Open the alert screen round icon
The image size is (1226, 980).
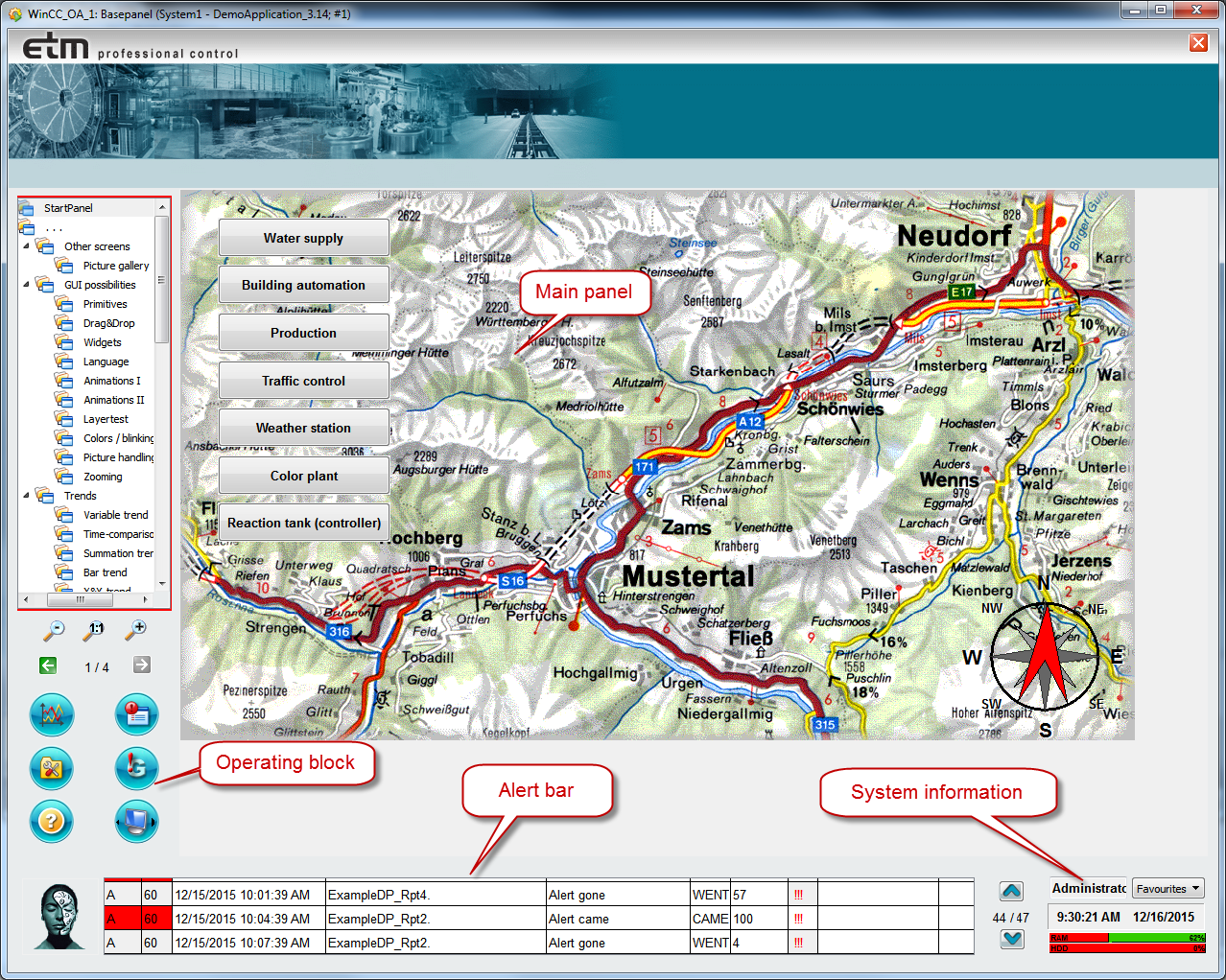(x=136, y=714)
